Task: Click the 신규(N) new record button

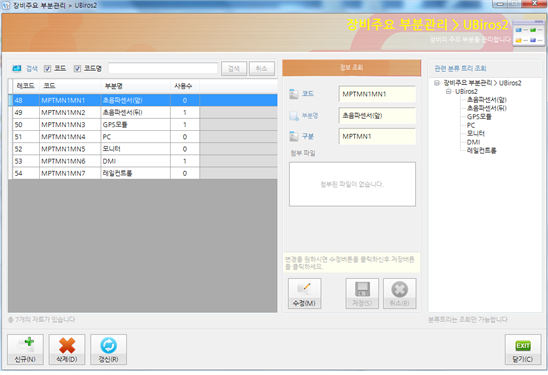Action: tap(25, 349)
